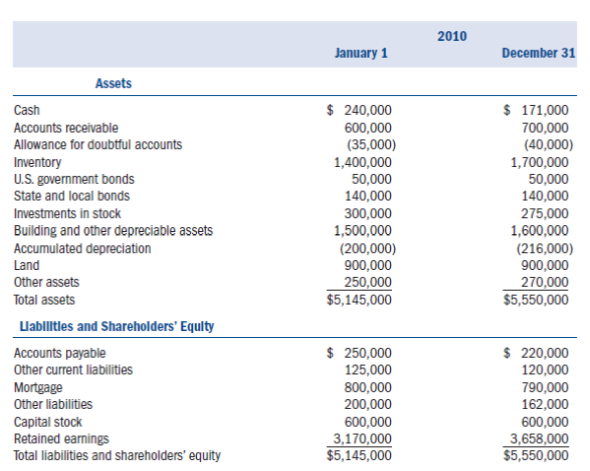Select the Assets section heading
The height and width of the screenshot is (471, 590).
(113, 83)
